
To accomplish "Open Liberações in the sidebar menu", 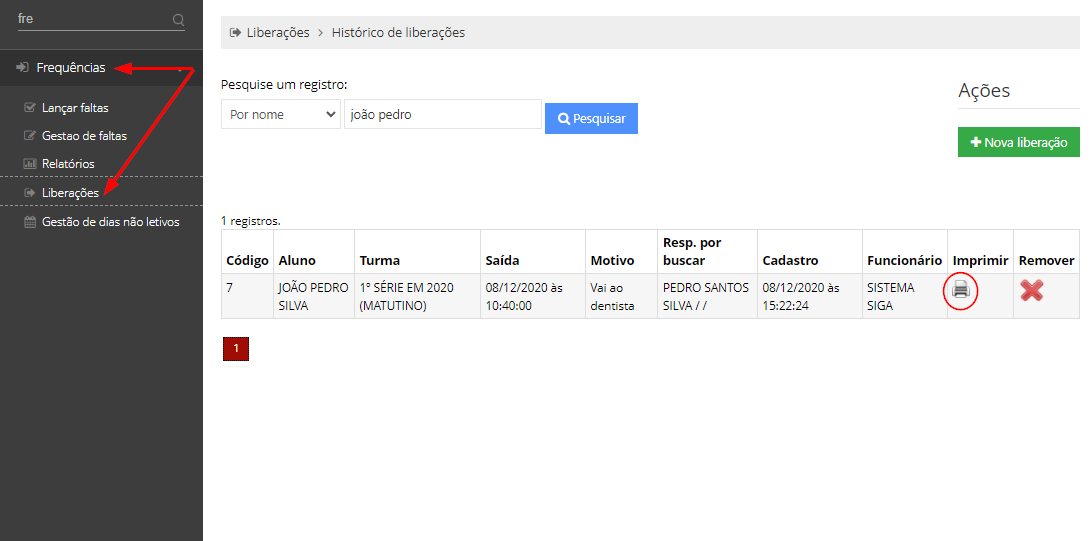I will coord(70,193).
